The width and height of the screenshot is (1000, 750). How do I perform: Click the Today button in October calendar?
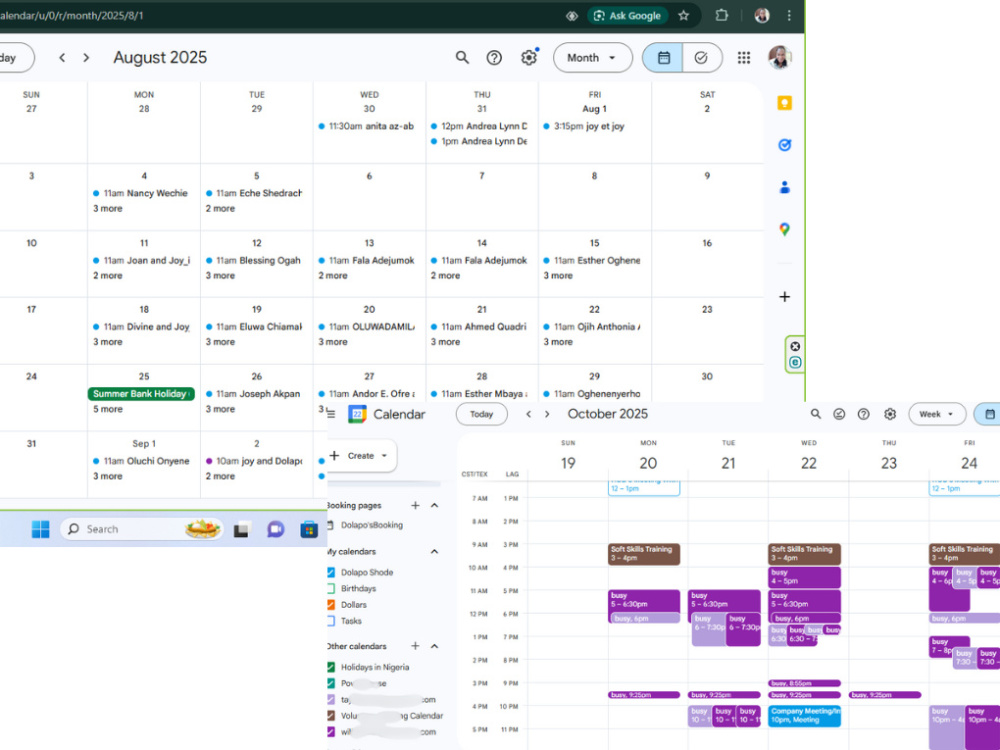pyautogui.click(x=482, y=414)
